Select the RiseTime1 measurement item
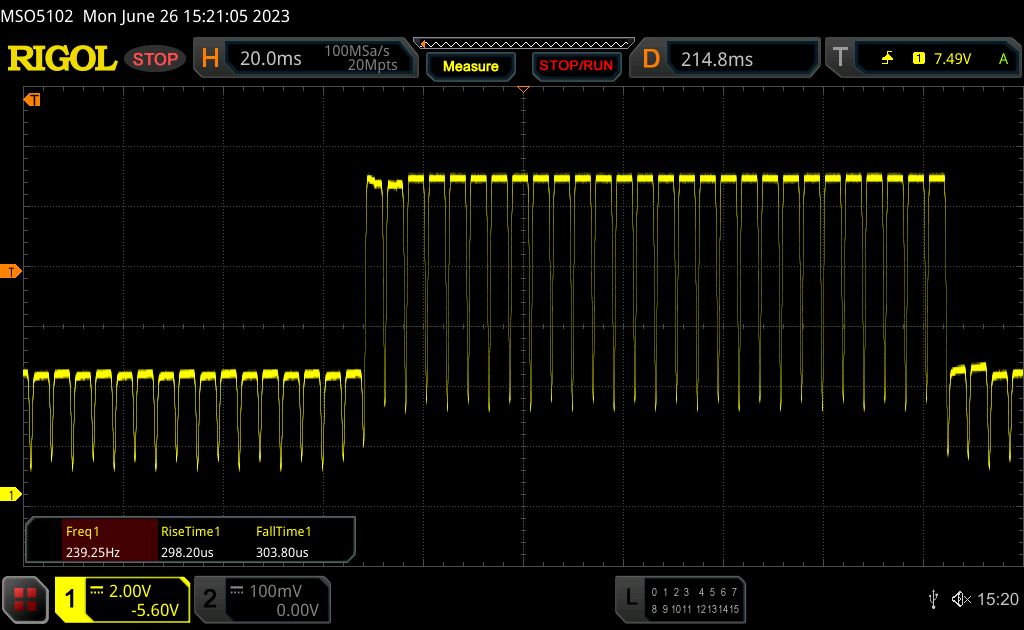 (x=191, y=531)
